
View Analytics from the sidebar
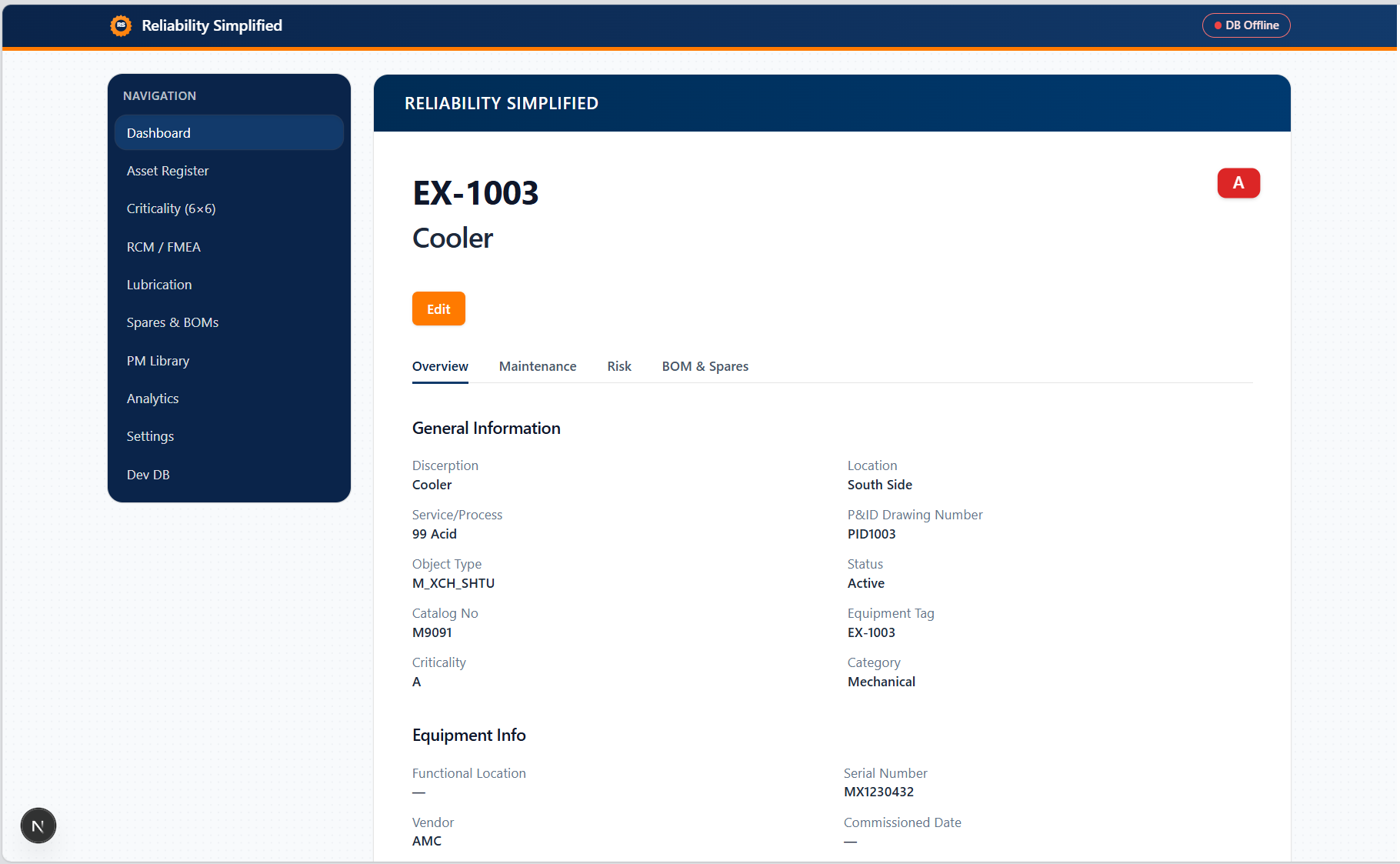(x=152, y=399)
